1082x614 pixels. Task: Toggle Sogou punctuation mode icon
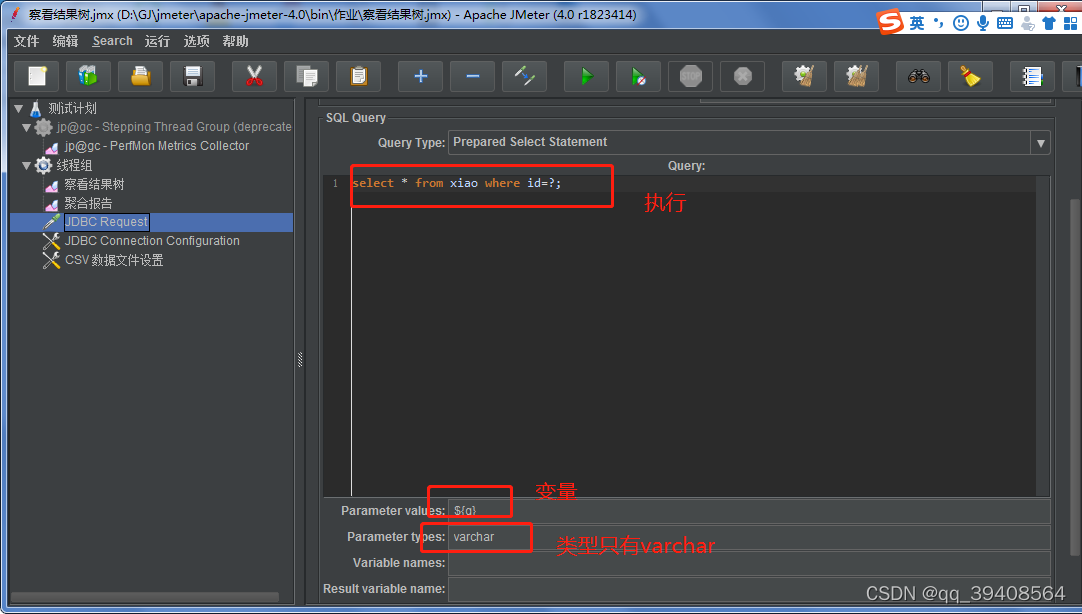click(x=938, y=23)
